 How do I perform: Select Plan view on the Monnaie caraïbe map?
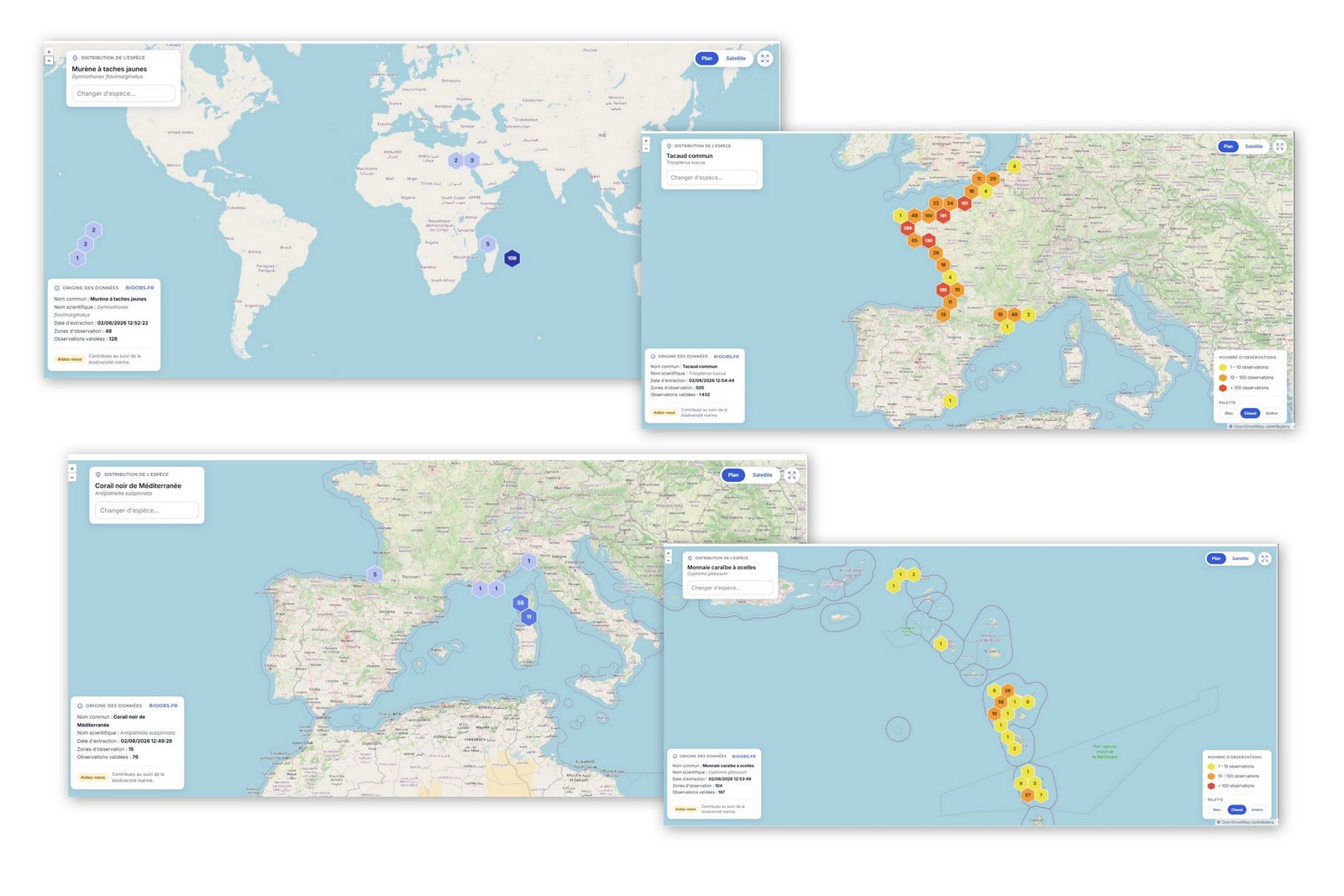pos(1215,558)
